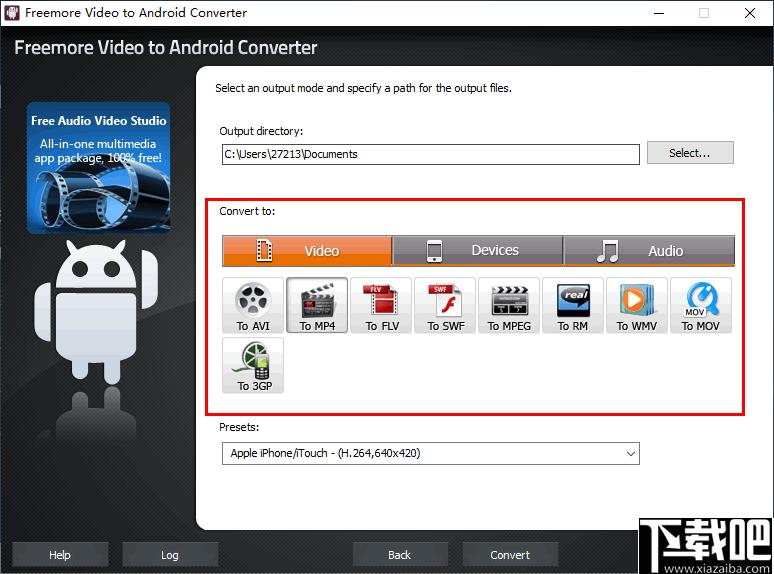
Task: Go Back to previous step
Action: pyautogui.click(x=400, y=555)
